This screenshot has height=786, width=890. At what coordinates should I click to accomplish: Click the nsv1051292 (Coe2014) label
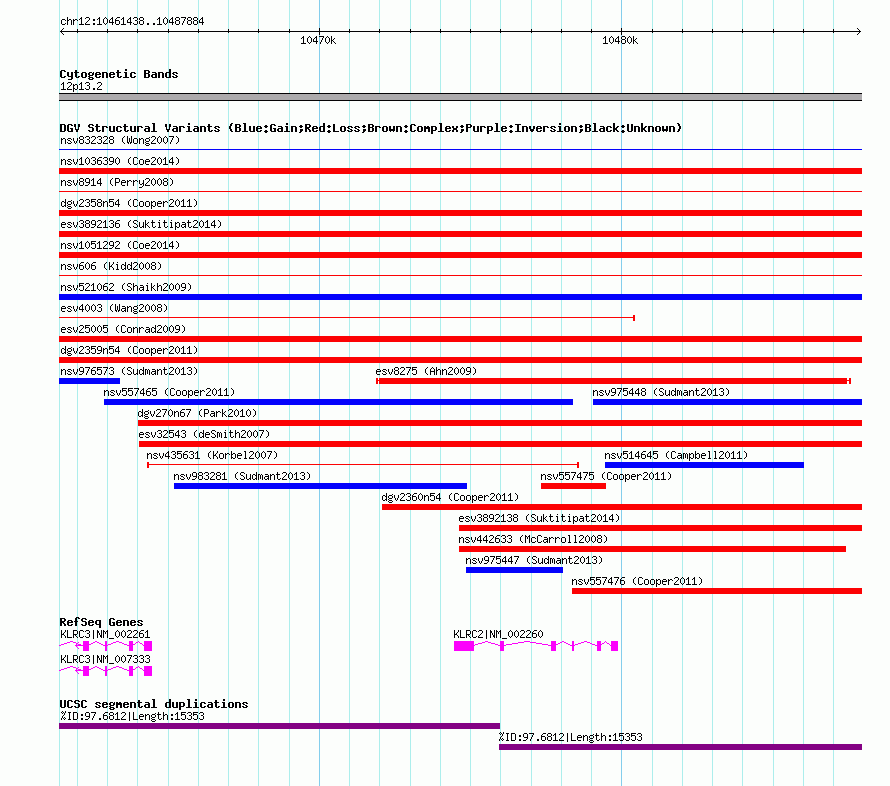click(x=120, y=245)
